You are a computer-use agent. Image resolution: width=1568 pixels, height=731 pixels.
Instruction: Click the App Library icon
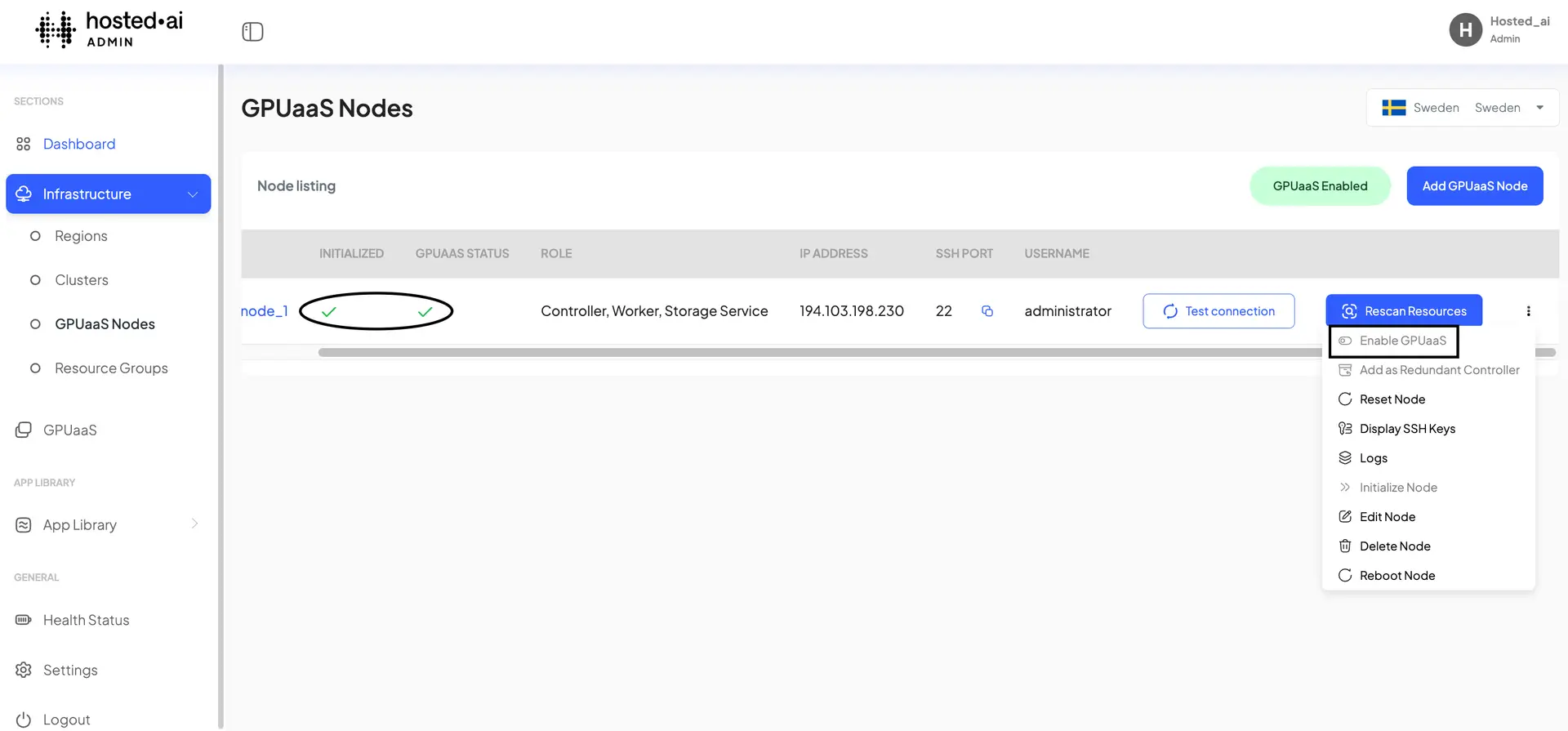point(23,525)
